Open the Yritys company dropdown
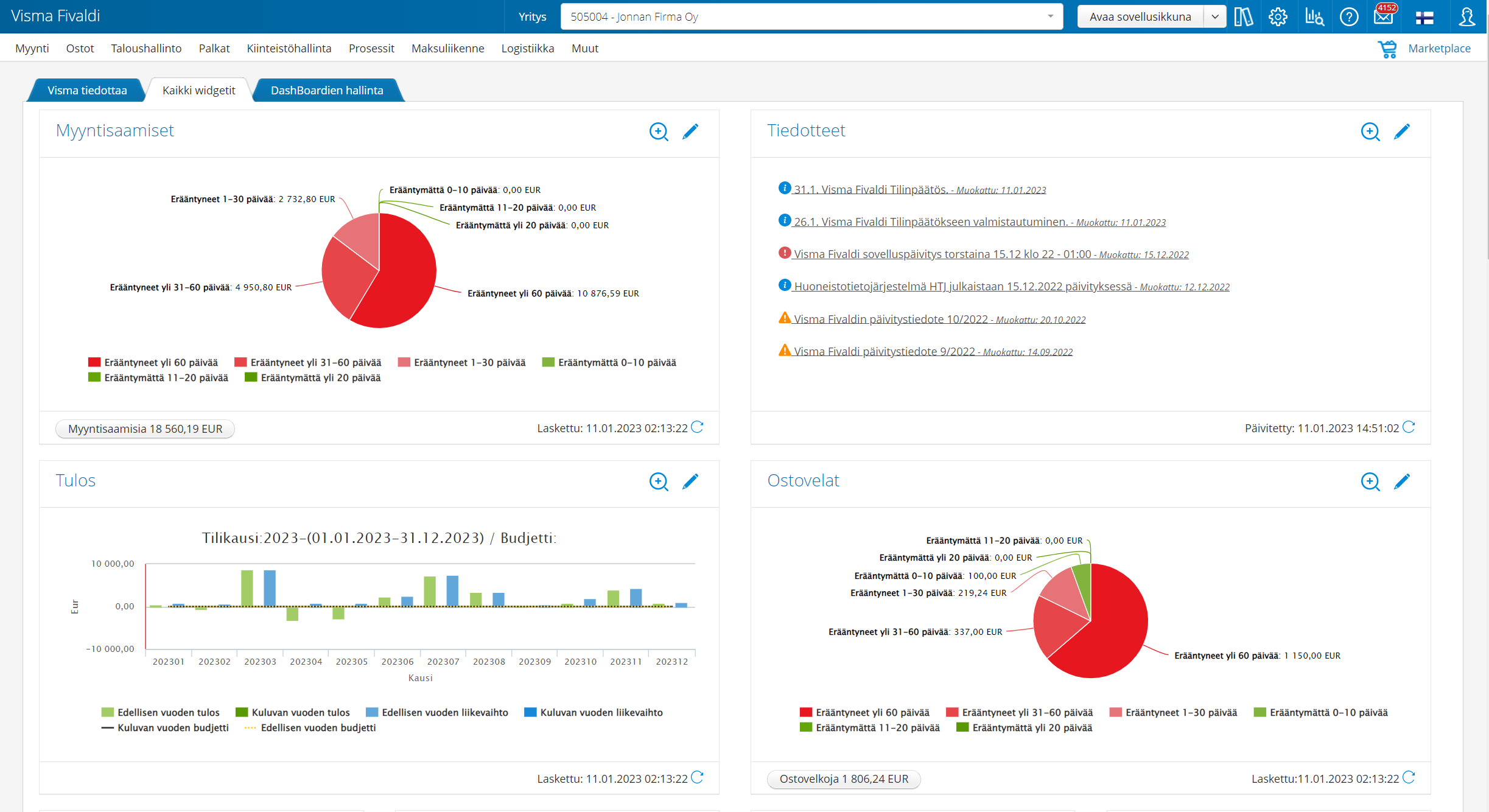 click(811, 16)
